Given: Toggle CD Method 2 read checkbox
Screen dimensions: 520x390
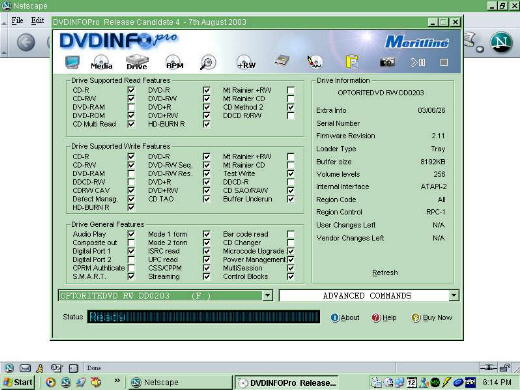Looking at the screenshot, I should point(291,107).
